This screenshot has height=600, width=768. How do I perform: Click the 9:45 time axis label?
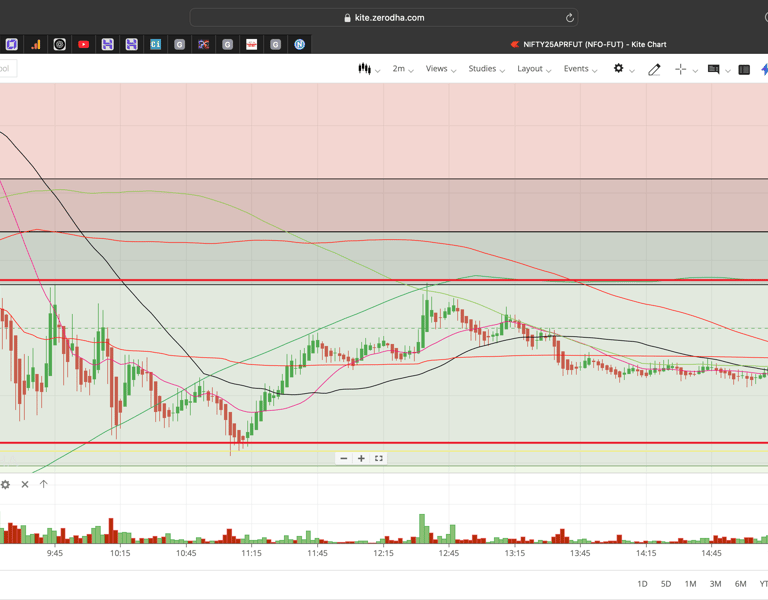pyautogui.click(x=55, y=553)
